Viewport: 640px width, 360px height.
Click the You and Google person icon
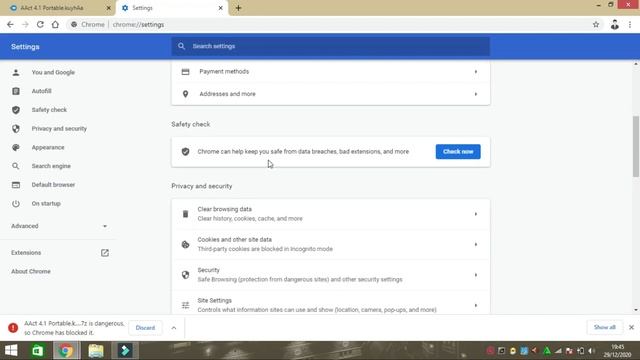tap(16, 72)
